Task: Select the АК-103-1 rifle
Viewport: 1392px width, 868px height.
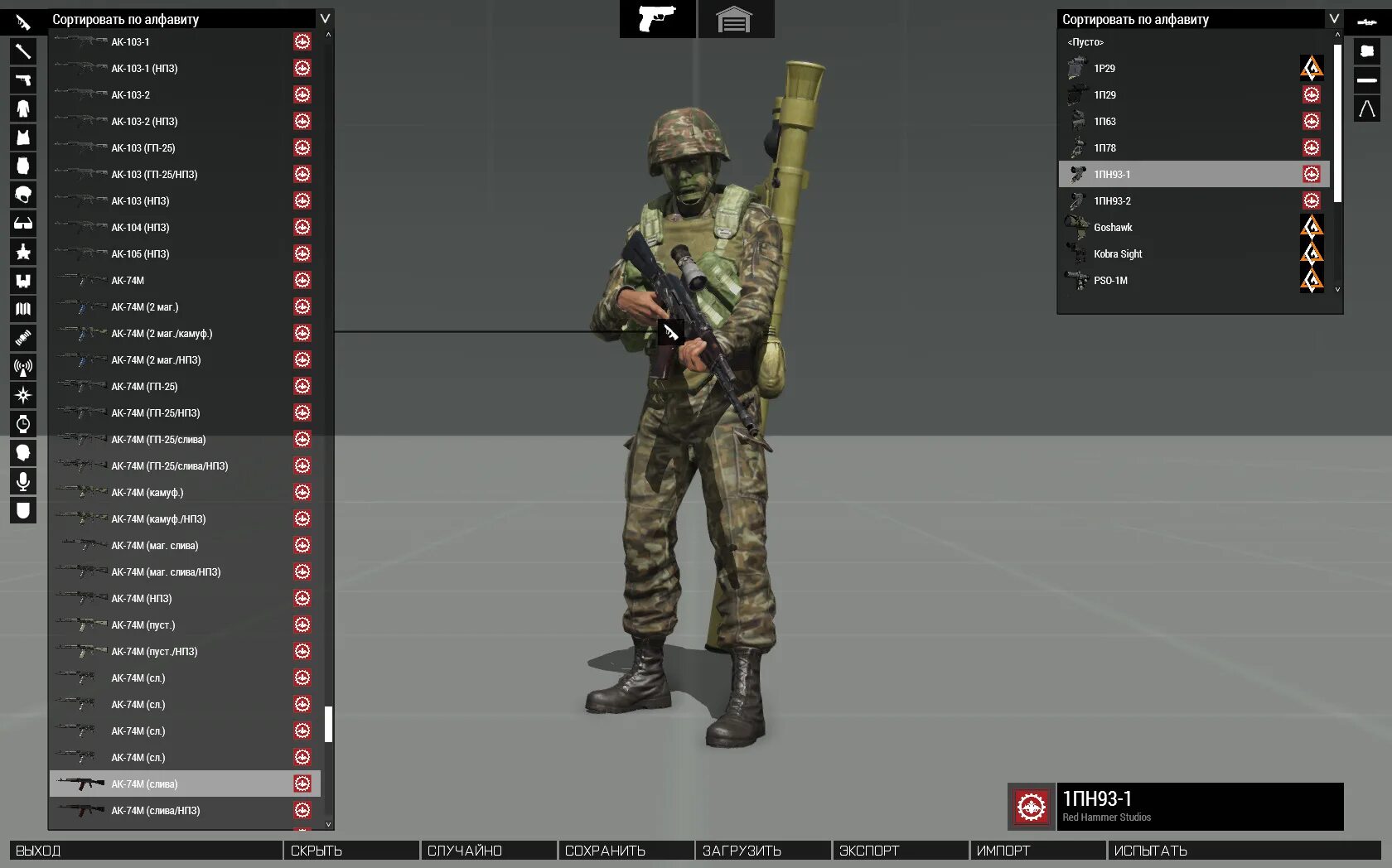Action: [x=185, y=41]
